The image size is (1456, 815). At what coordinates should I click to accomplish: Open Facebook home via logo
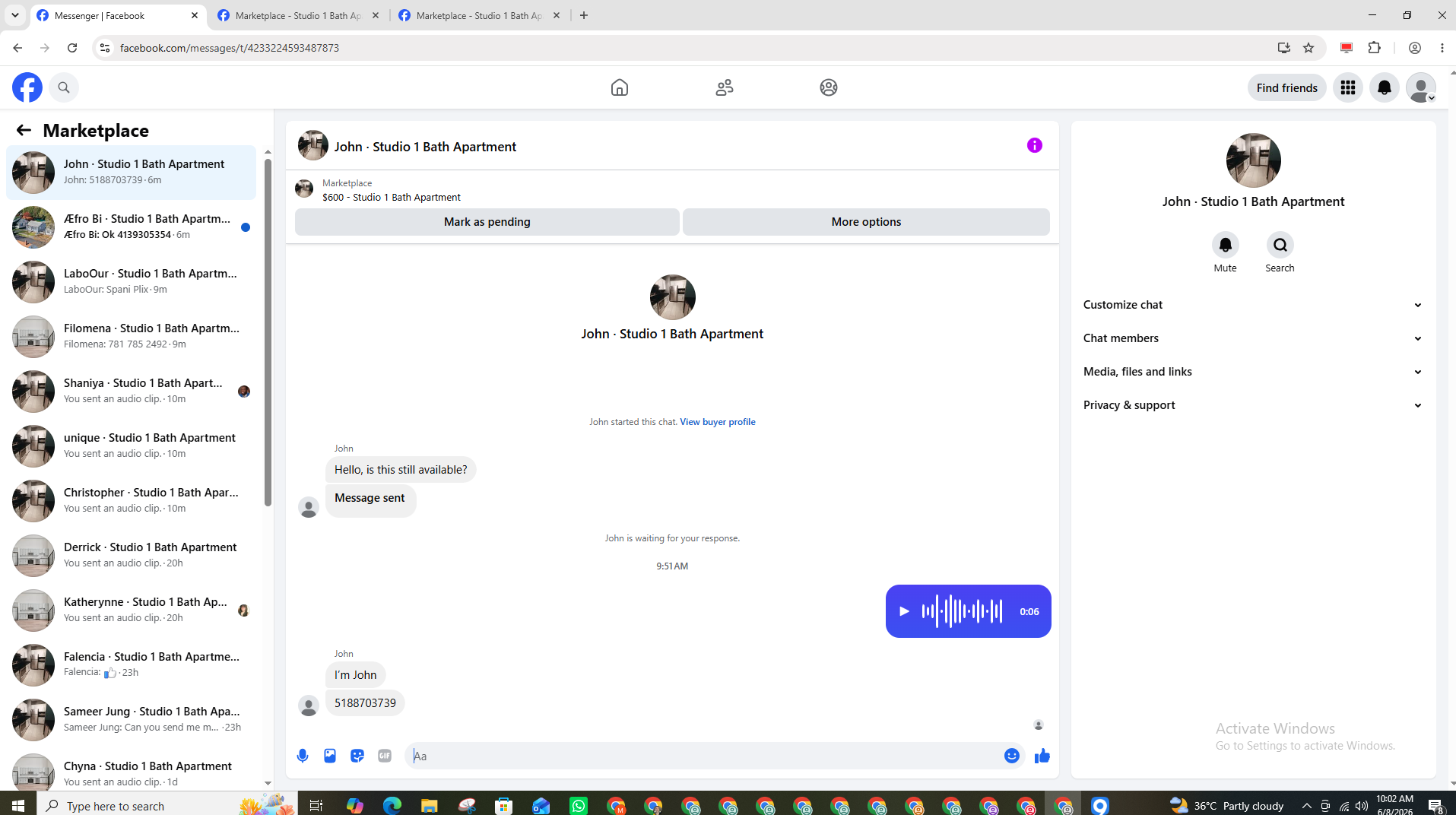[27, 87]
